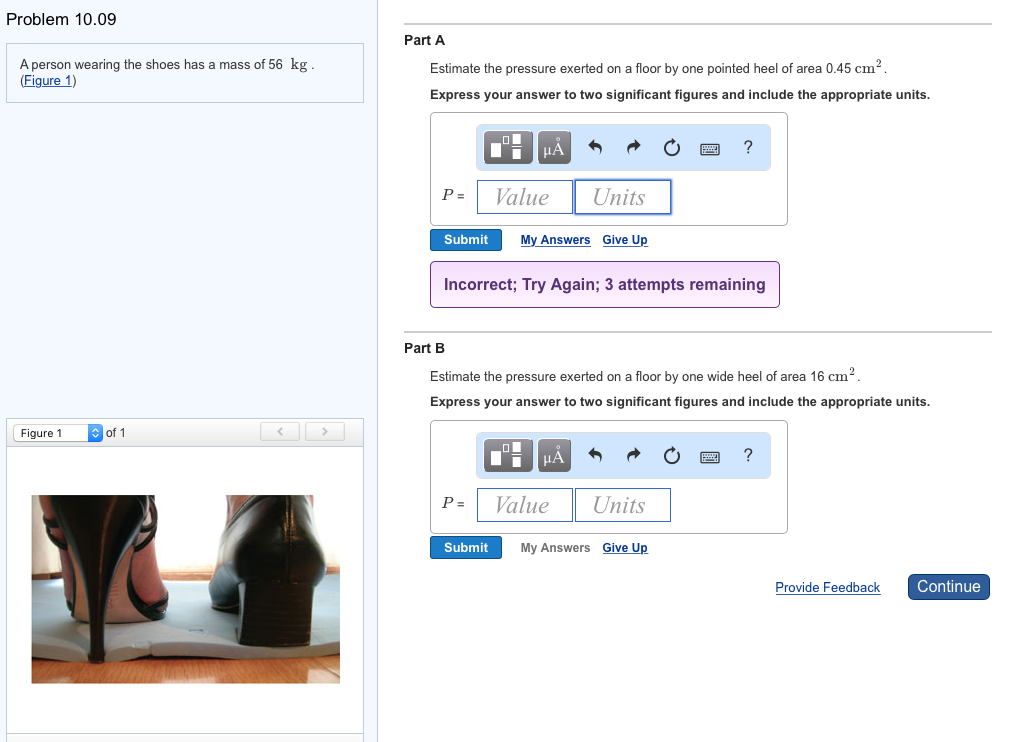Image resolution: width=1009 pixels, height=742 pixels.
Task: Open the Figure 1 link
Action: (x=48, y=80)
